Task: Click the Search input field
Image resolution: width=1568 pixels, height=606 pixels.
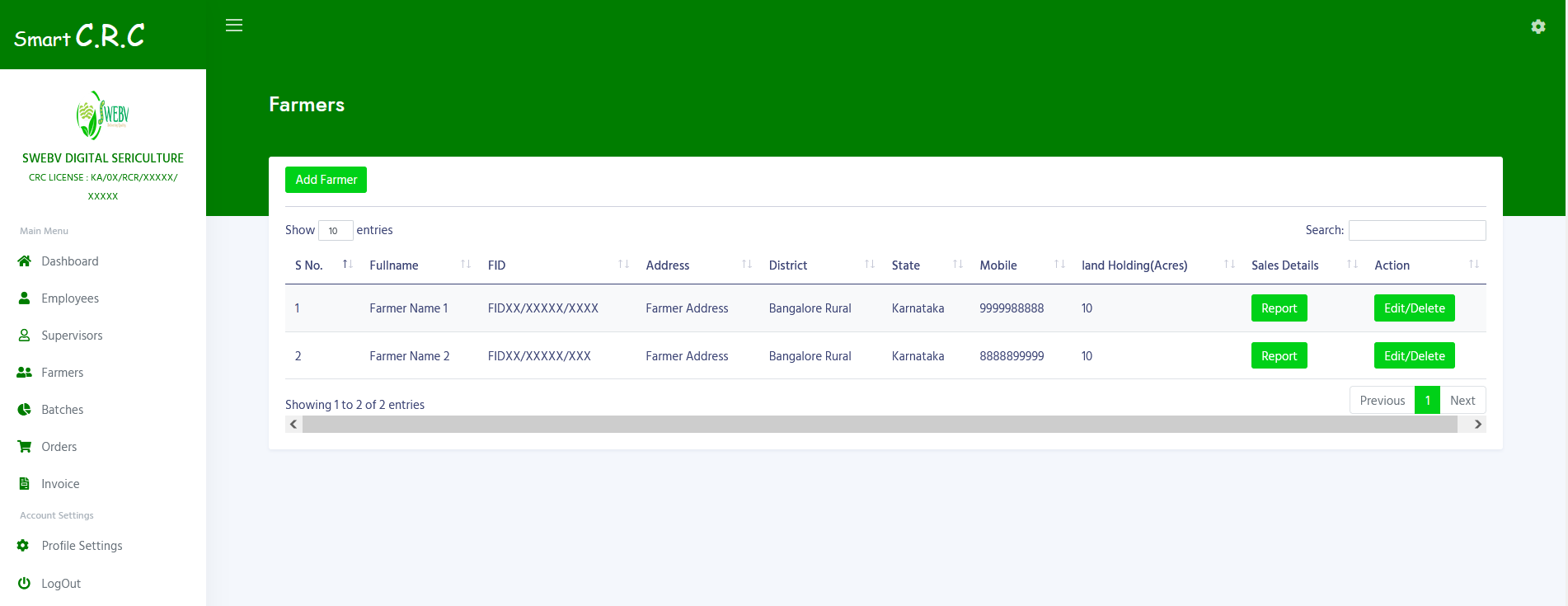Action: pos(1416,230)
